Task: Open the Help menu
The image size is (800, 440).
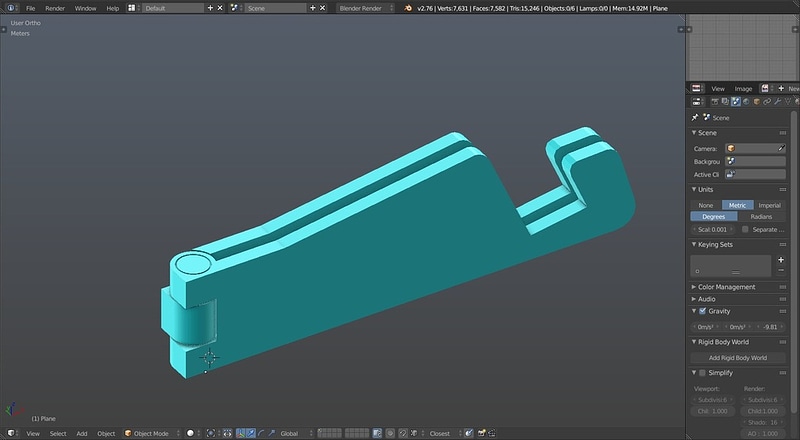Action: point(112,8)
